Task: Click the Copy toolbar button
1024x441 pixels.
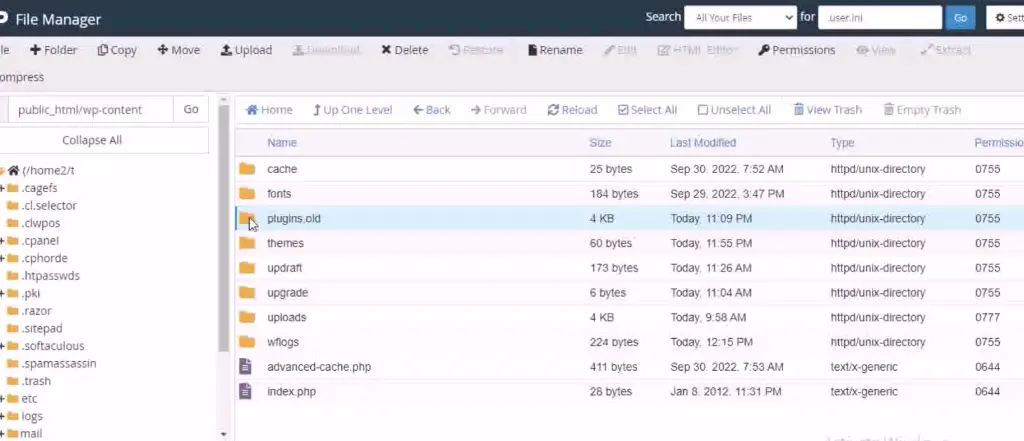Action: (x=117, y=50)
